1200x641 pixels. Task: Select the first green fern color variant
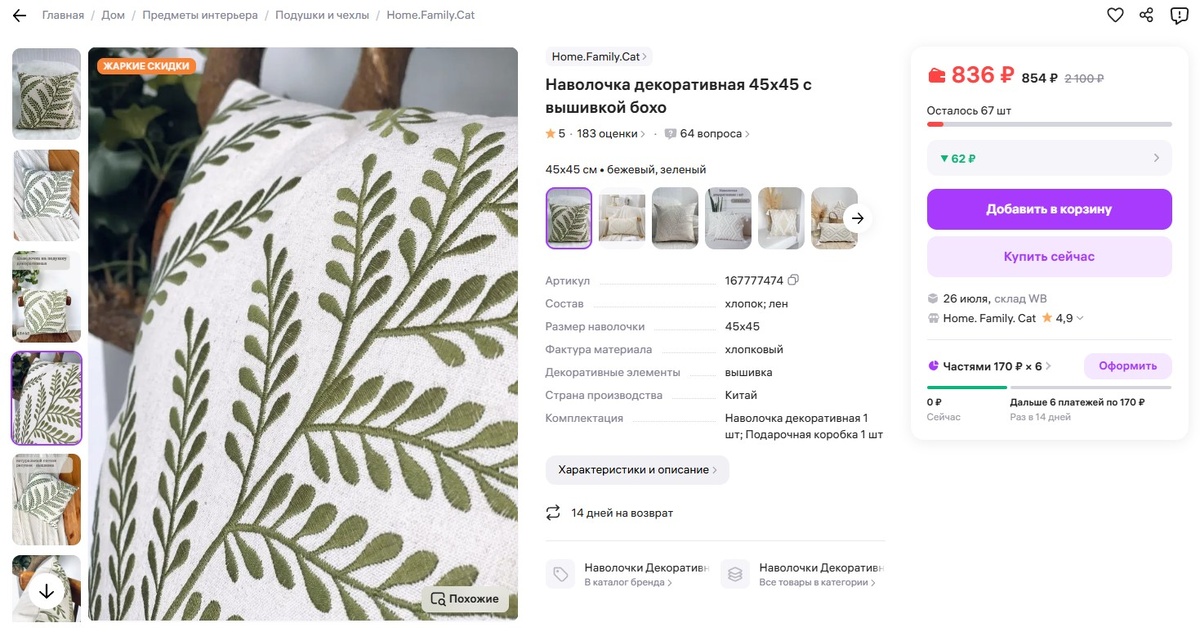(569, 218)
